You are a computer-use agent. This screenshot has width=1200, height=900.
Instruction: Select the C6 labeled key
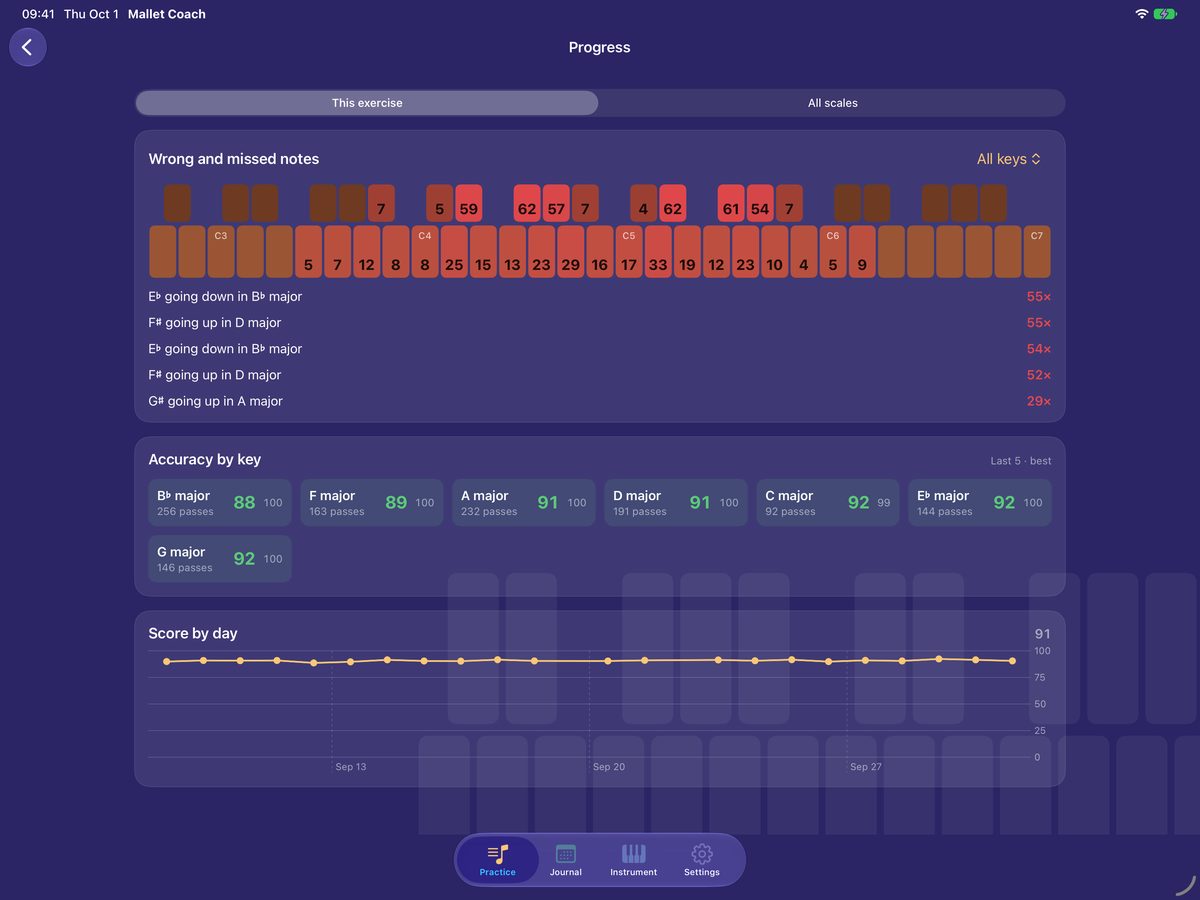click(x=833, y=251)
